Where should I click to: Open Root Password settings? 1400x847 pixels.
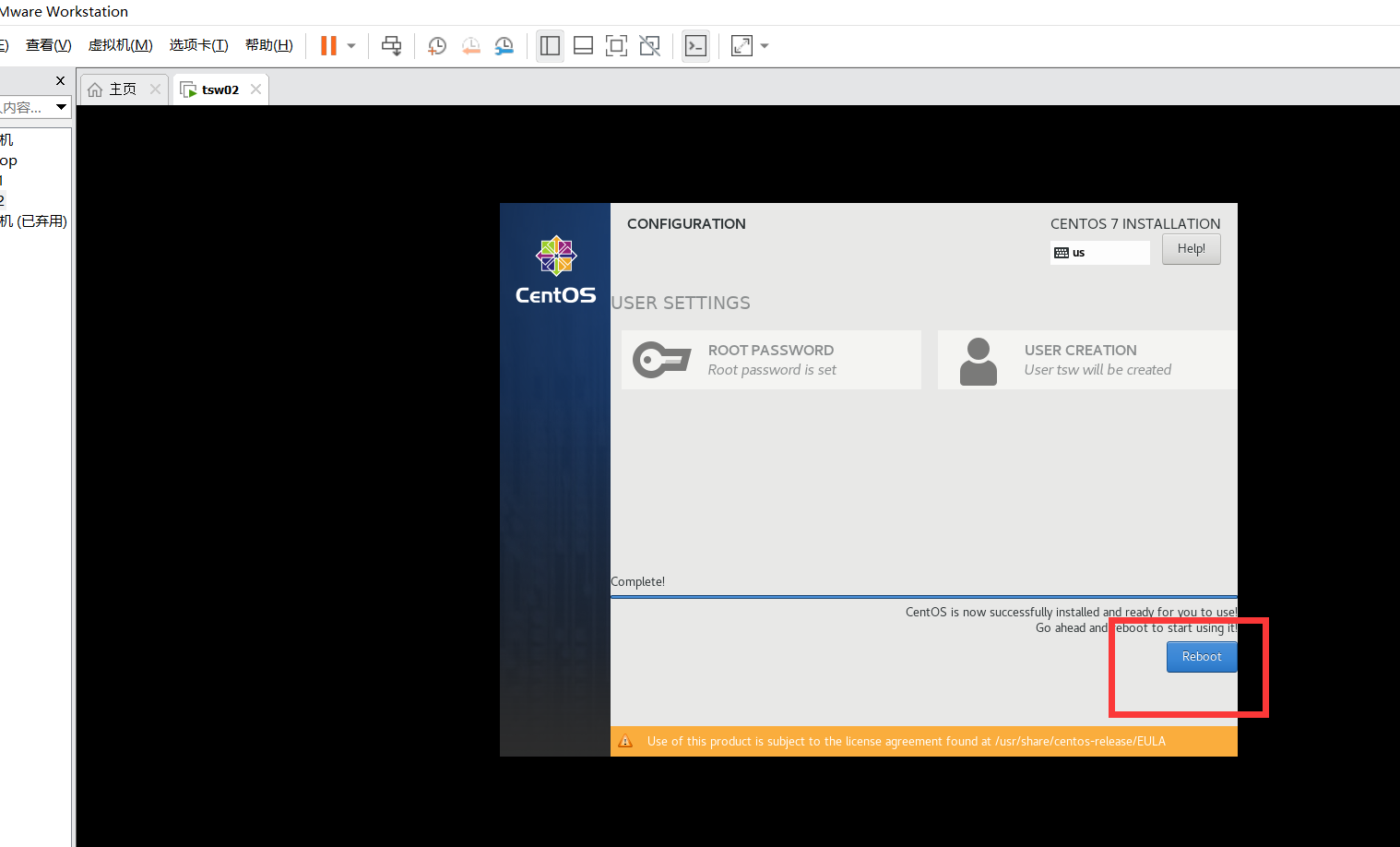point(771,360)
